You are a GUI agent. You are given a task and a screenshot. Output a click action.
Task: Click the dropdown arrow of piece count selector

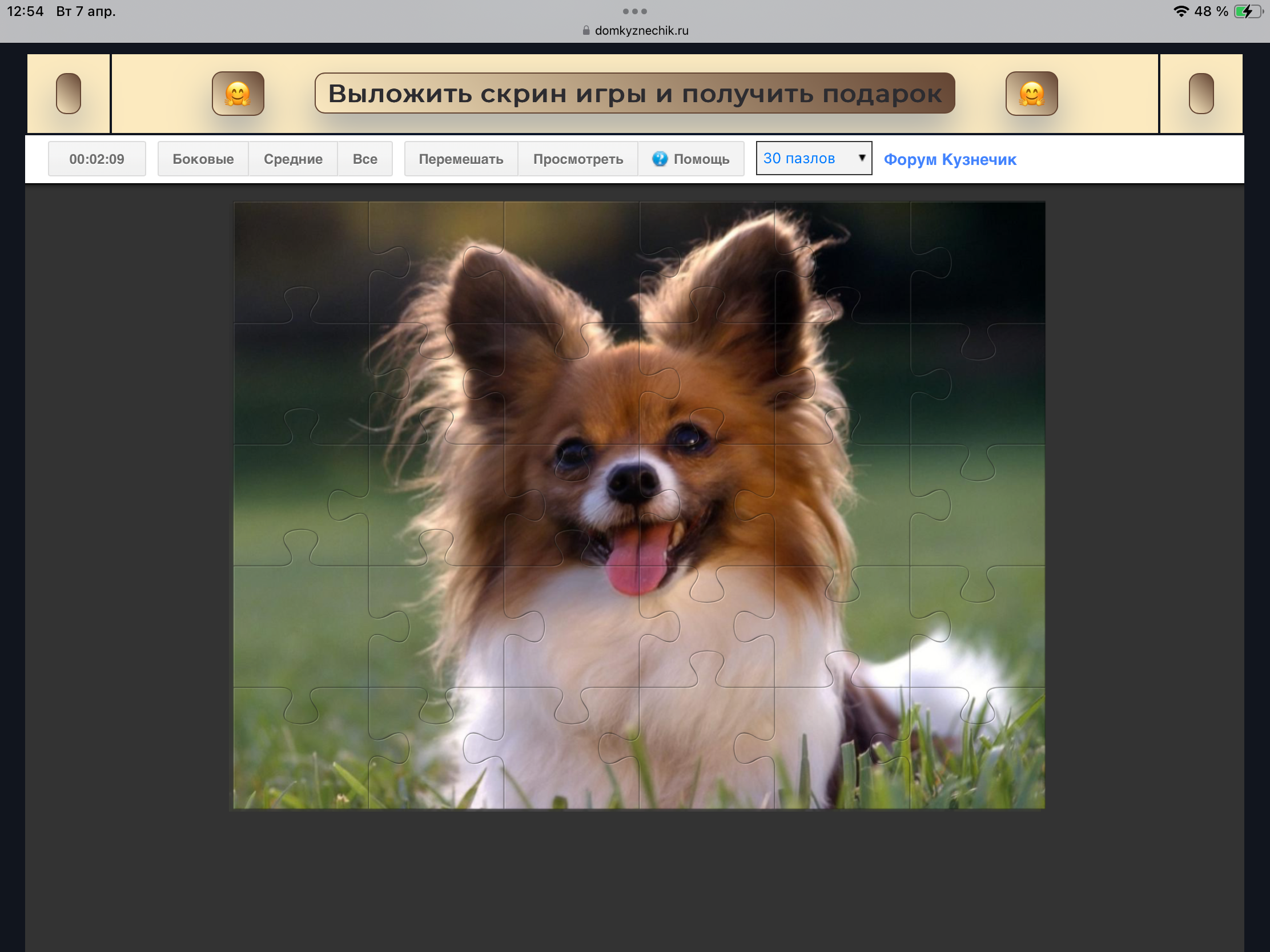click(862, 158)
